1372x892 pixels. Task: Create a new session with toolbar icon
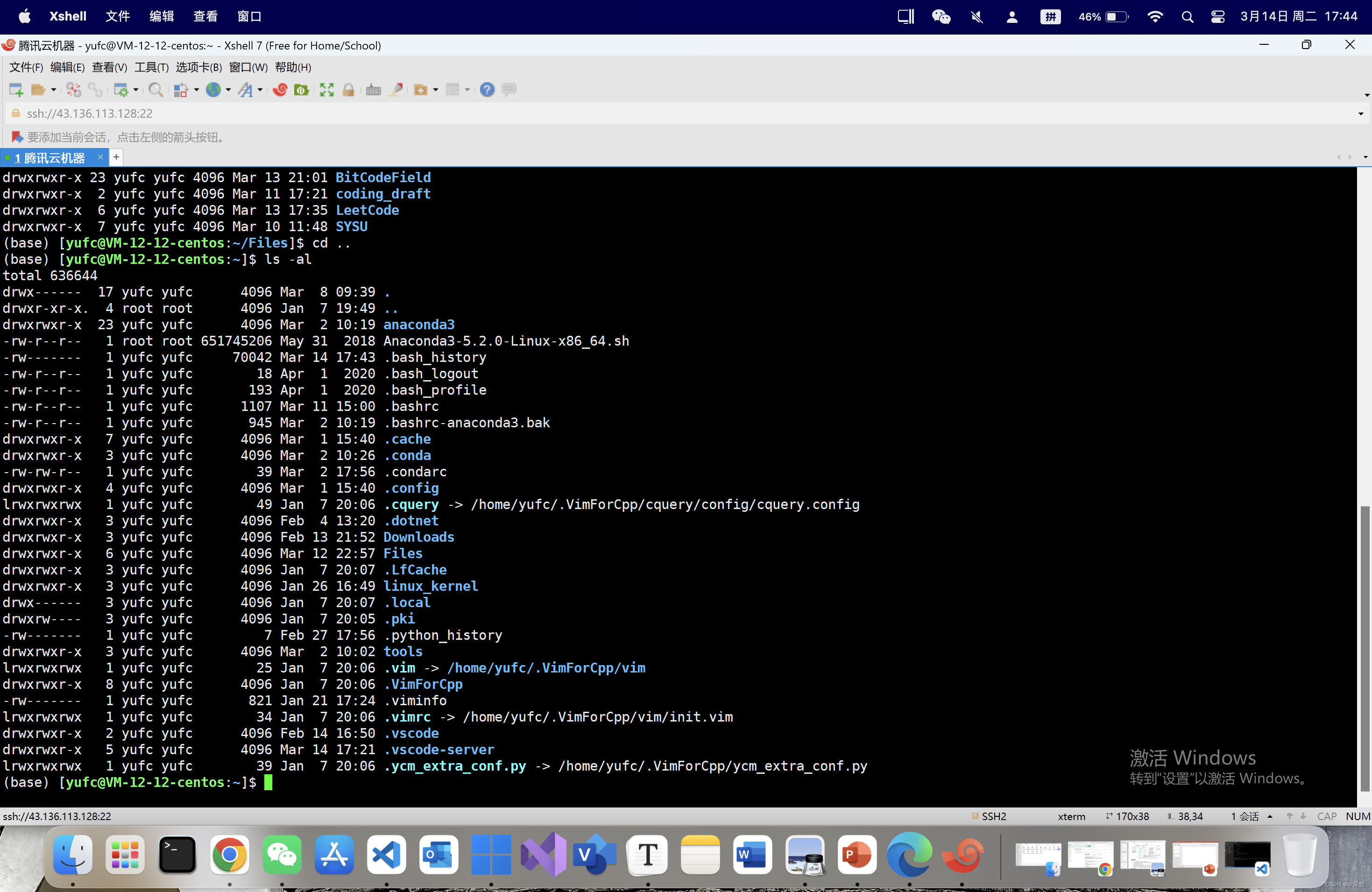tap(16, 89)
